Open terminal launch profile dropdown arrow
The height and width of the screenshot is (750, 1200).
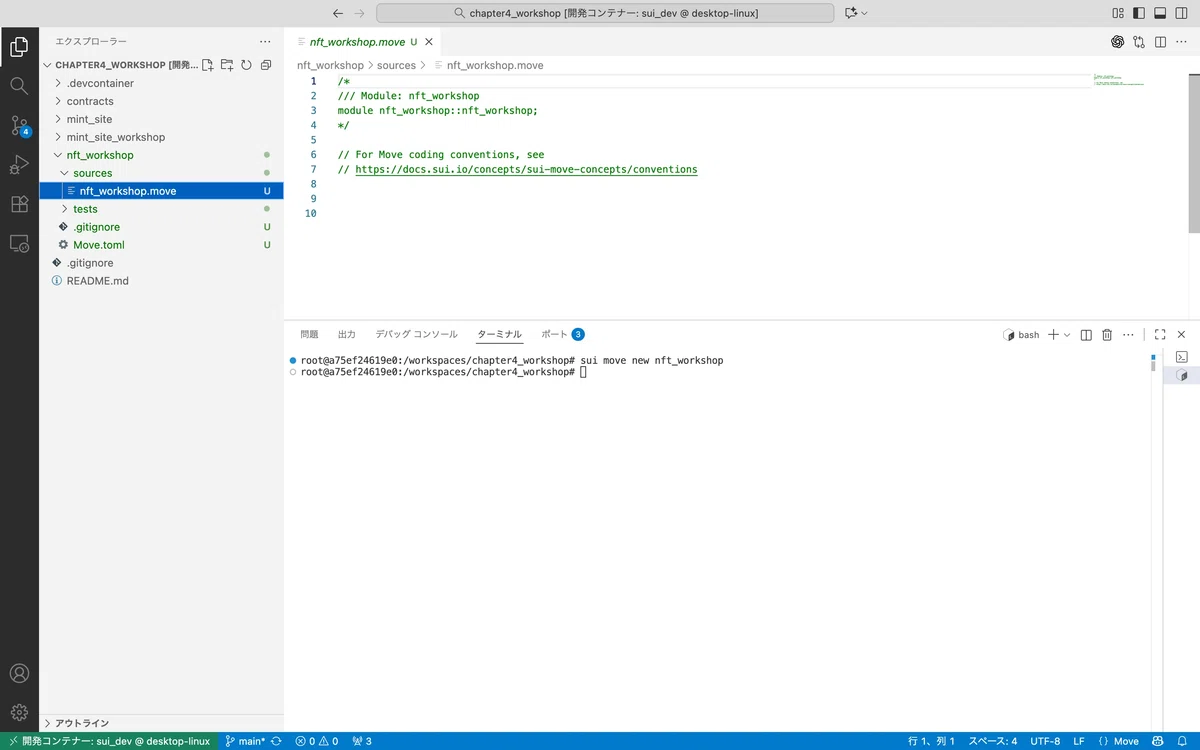coord(1067,335)
